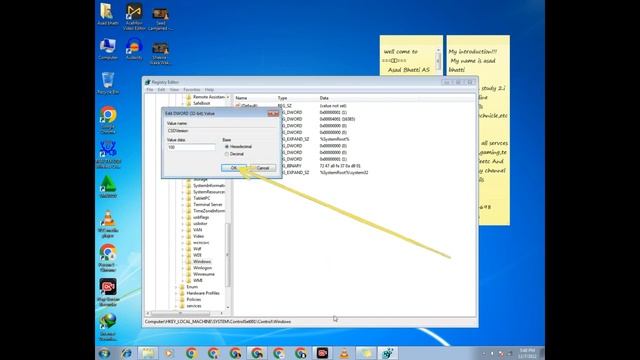This screenshot has height=360, width=640.
Task: Expand the usbflags key
Action: 183,217
